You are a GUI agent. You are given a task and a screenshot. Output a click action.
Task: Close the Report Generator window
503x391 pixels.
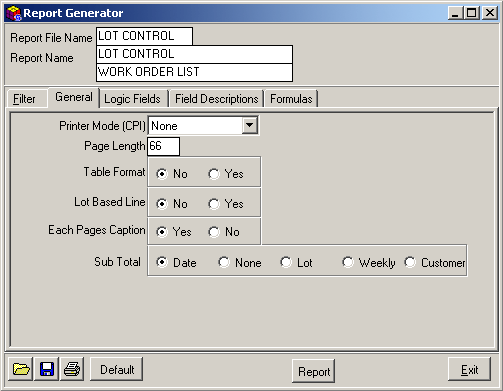pos(490,13)
